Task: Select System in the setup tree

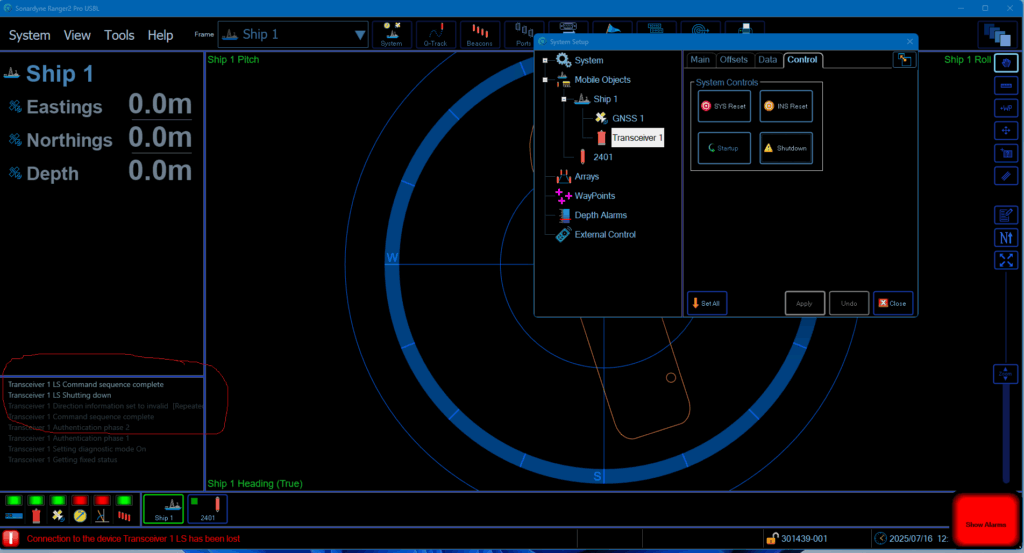Action: [x=588, y=60]
